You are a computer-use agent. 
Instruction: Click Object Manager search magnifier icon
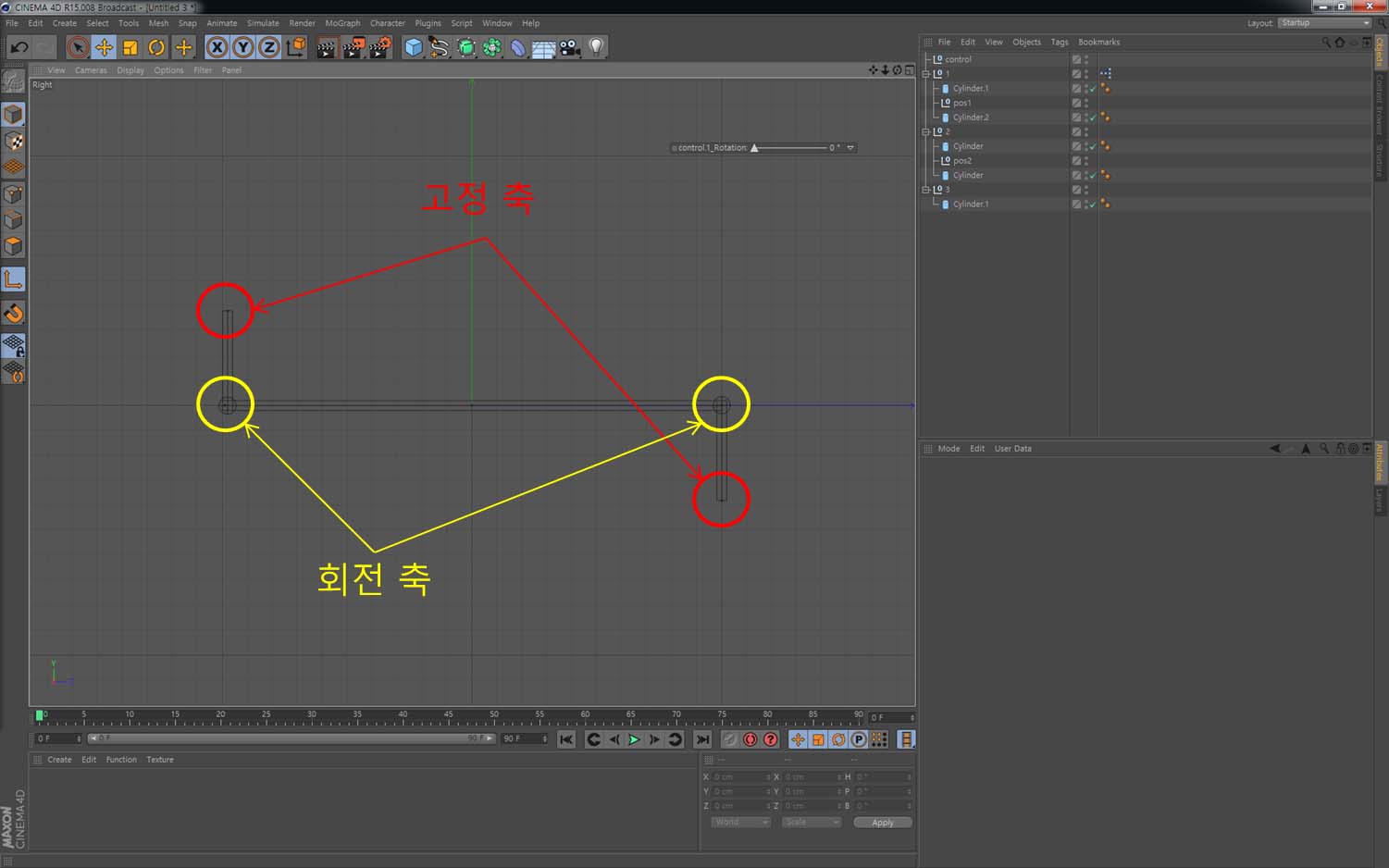(x=1325, y=43)
